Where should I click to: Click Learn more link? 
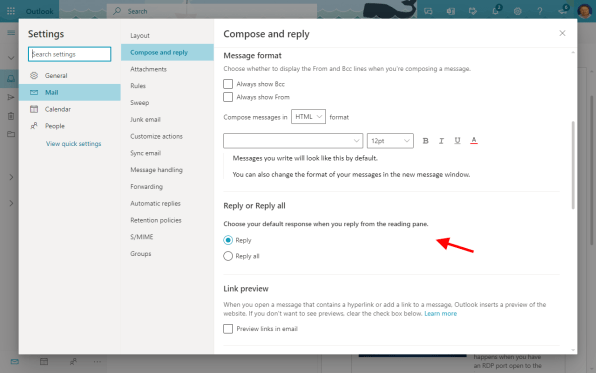[x=441, y=314]
